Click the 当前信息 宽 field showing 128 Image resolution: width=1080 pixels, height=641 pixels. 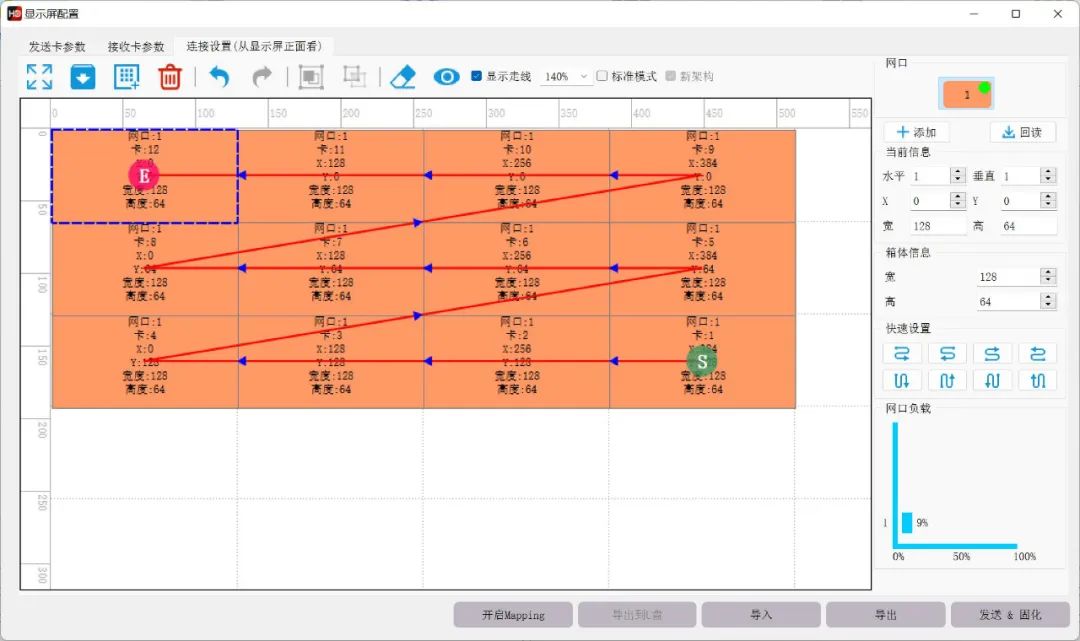click(x=937, y=226)
